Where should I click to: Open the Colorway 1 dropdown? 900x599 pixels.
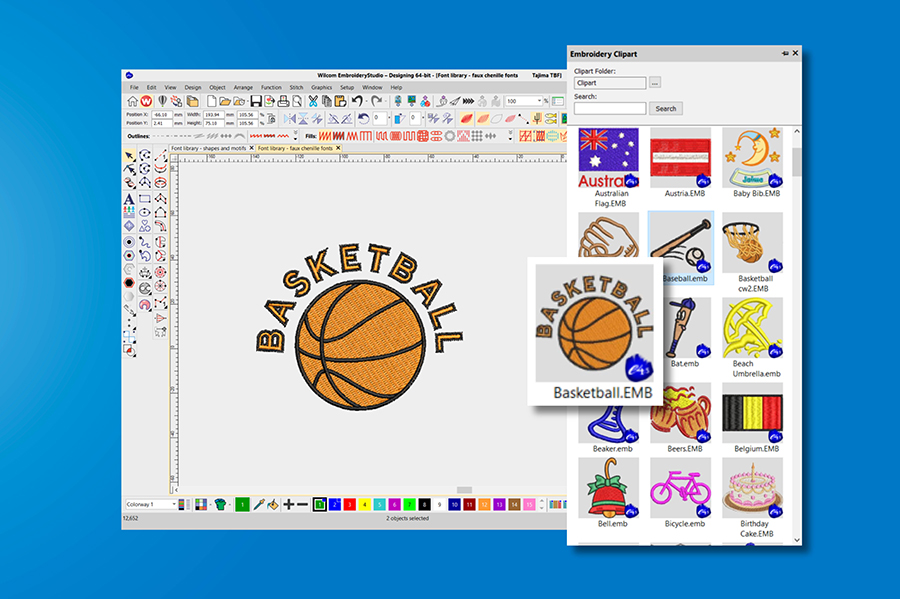[176, 505]
